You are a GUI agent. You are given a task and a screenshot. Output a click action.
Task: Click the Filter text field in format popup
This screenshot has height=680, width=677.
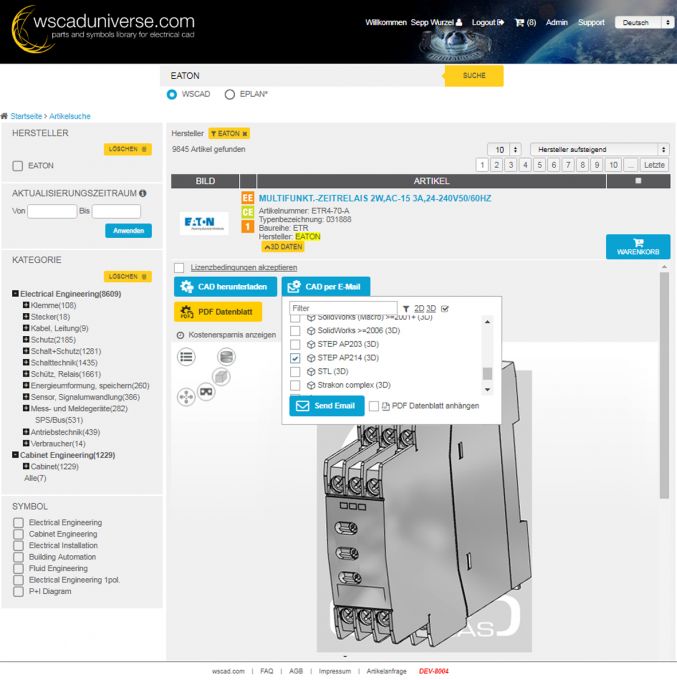[343, 308]
